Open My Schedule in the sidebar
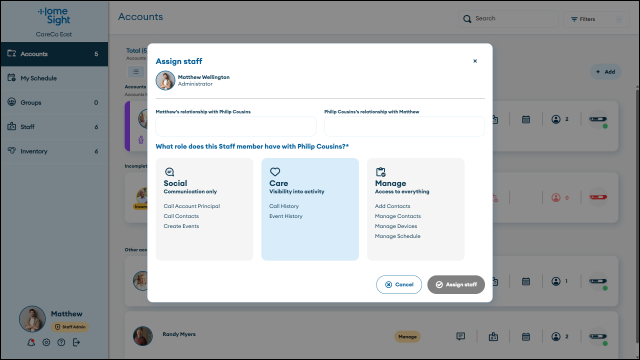The height and width of the screenshot is (360, 640). [54, 78]
